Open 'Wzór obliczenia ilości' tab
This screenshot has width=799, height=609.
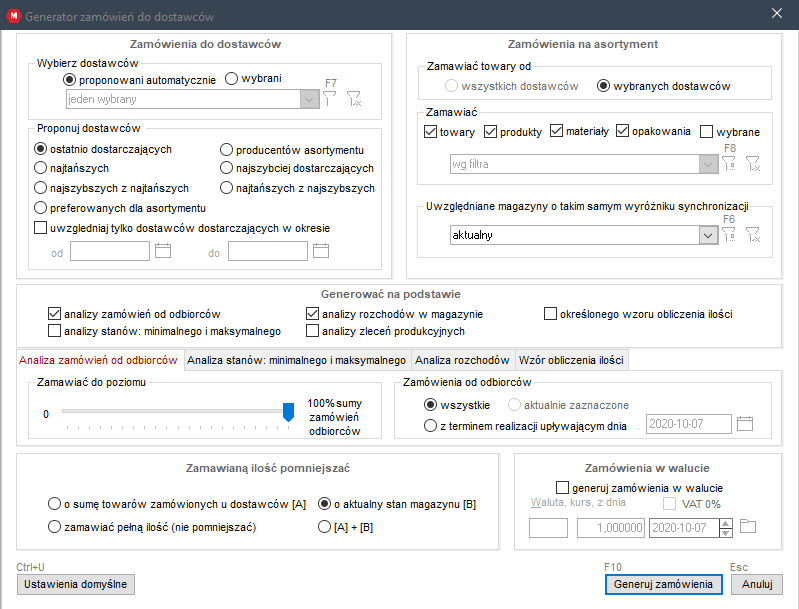point(572,360)
